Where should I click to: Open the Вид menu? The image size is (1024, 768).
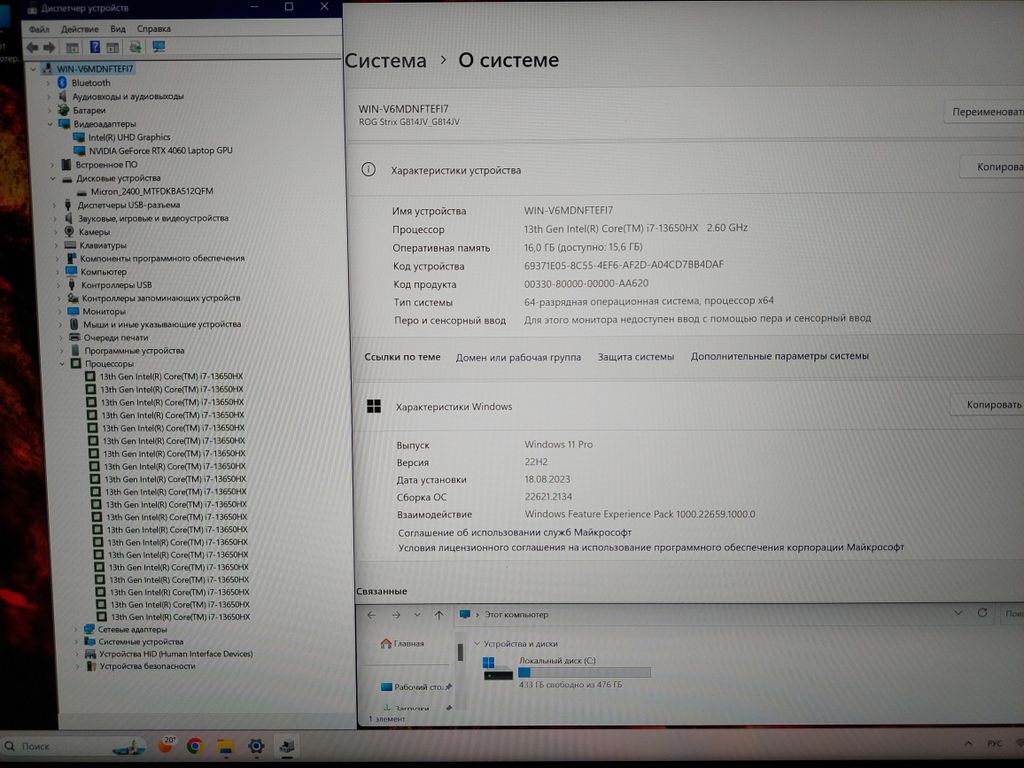[118, 30]
